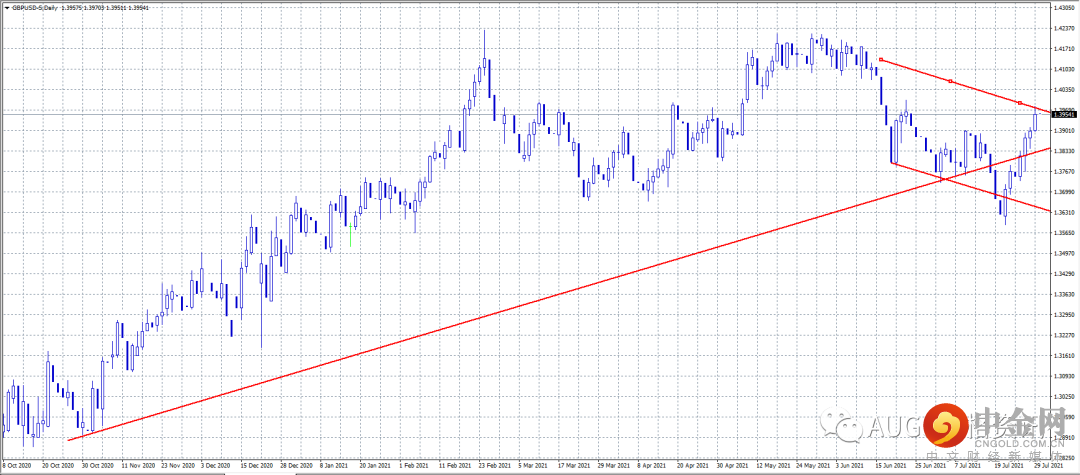Click the 15 Jun 2021 date label

tap(889, 465)
